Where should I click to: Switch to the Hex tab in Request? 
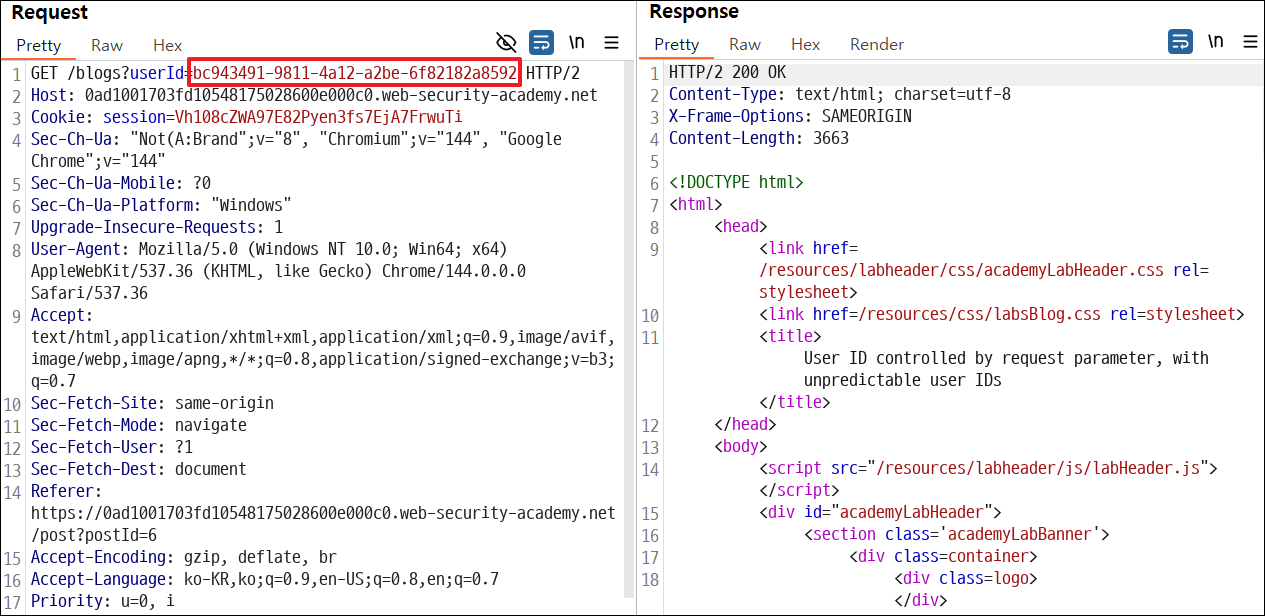click(168, 45)
